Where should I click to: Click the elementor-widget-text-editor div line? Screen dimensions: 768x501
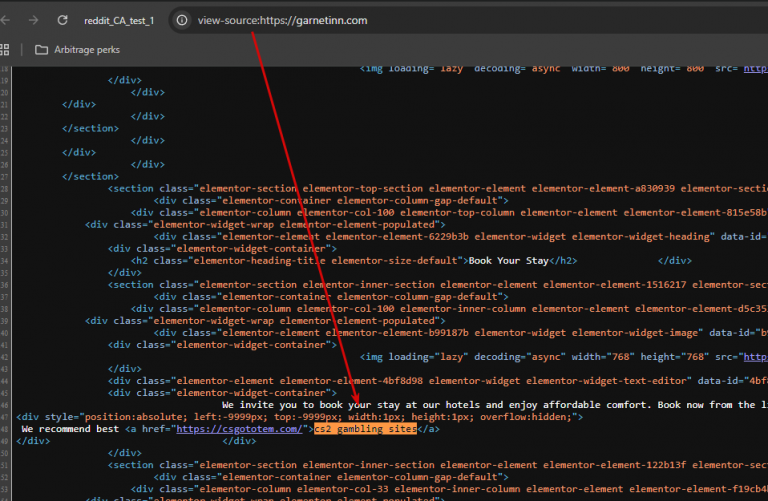pos(438,381)
